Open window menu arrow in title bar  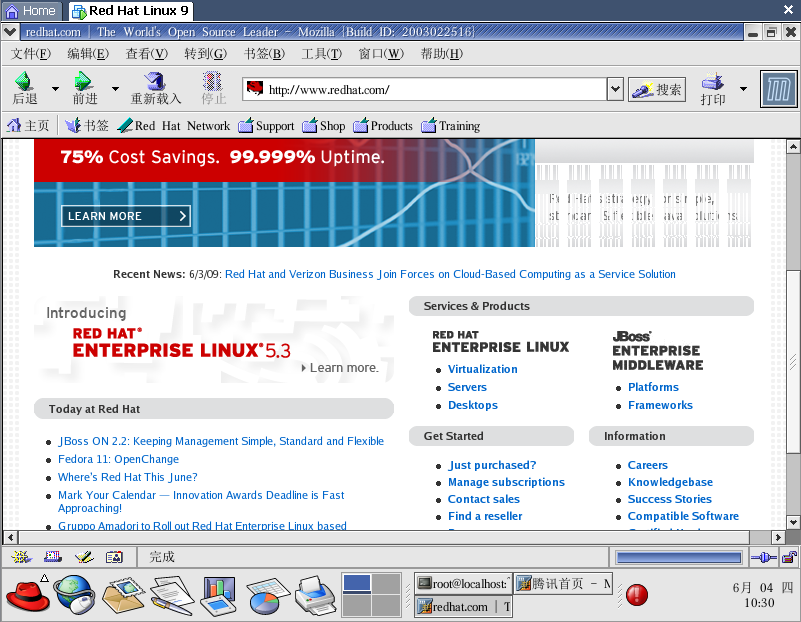pos(10,32)
